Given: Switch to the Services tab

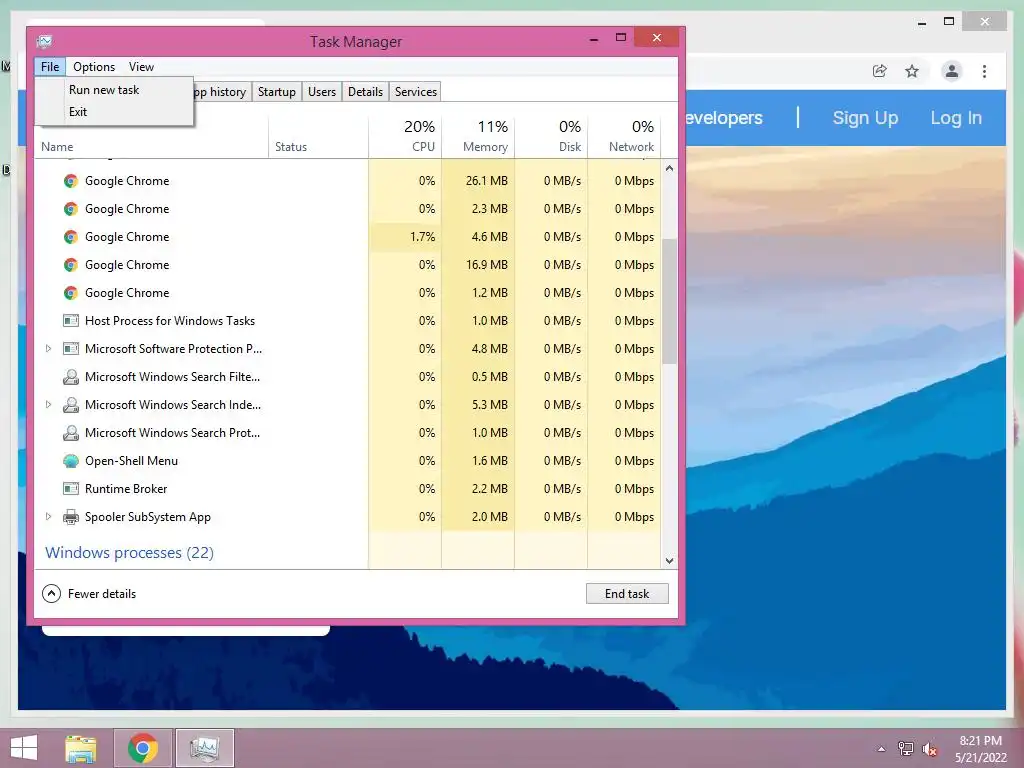Looking at the screenshot, I should (416, 92).
